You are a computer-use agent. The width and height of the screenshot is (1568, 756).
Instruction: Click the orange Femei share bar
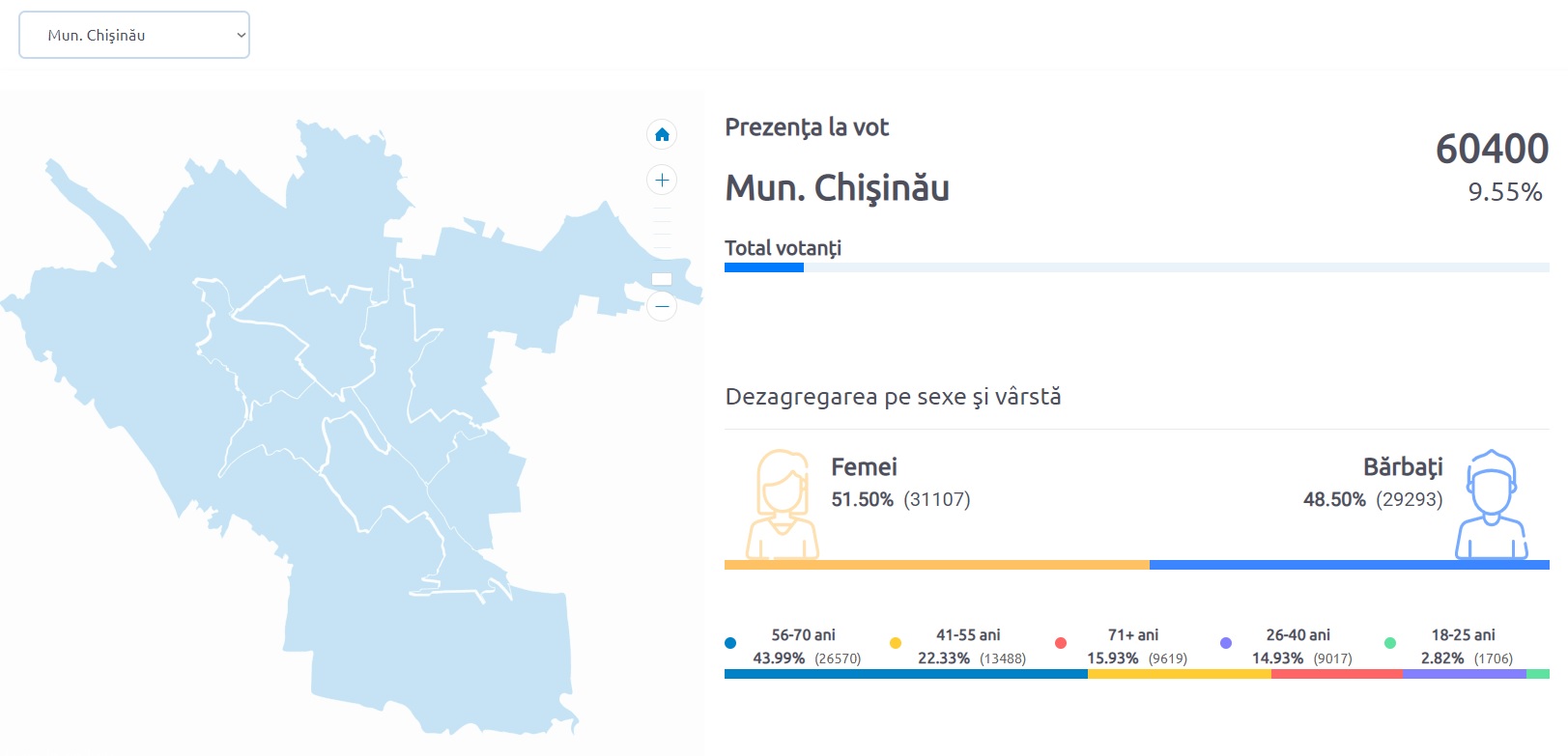pyautogui.click(x=936, y=565)
